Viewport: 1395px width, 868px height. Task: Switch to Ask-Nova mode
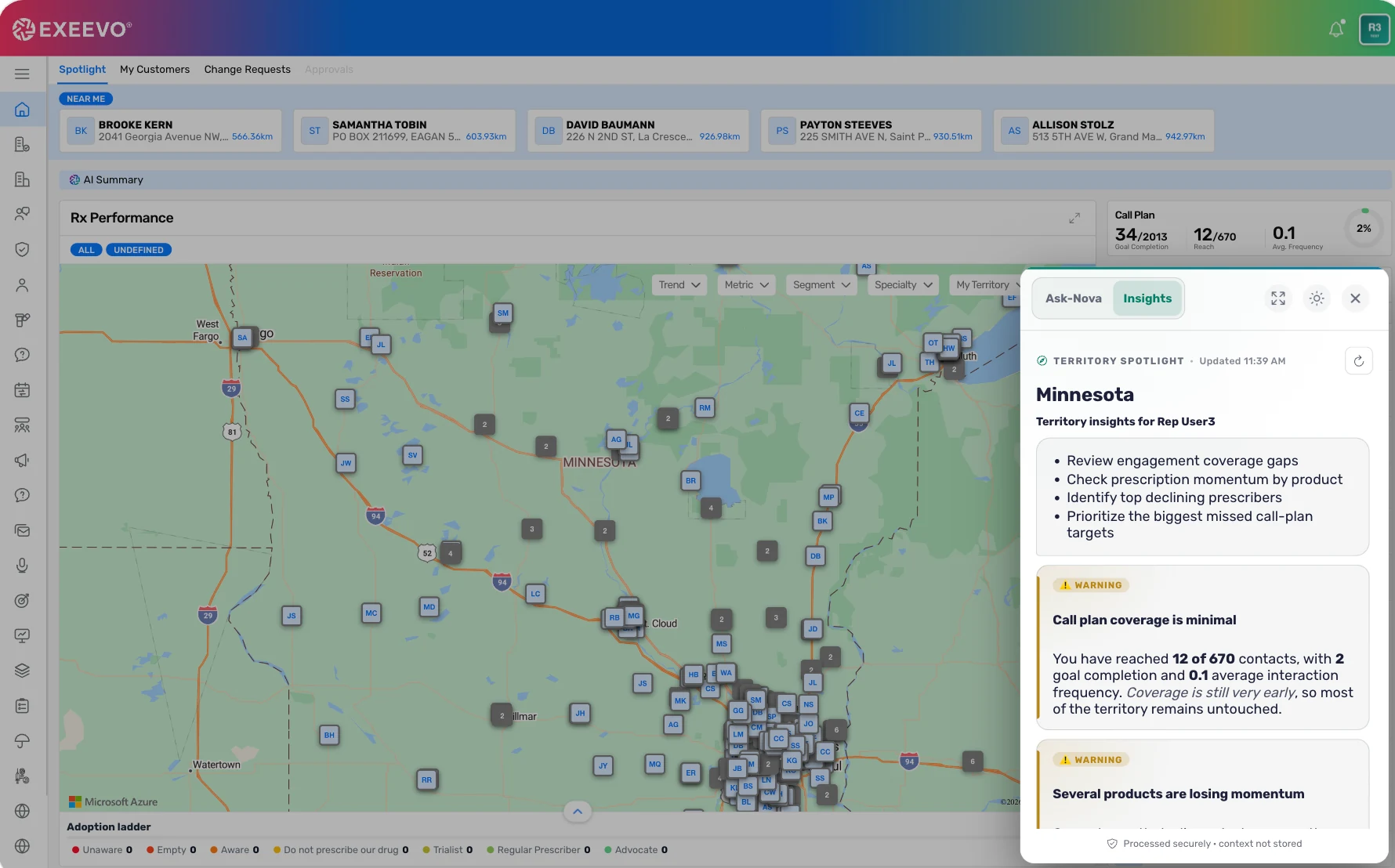pyautogui.click(x=1073, y=298)
